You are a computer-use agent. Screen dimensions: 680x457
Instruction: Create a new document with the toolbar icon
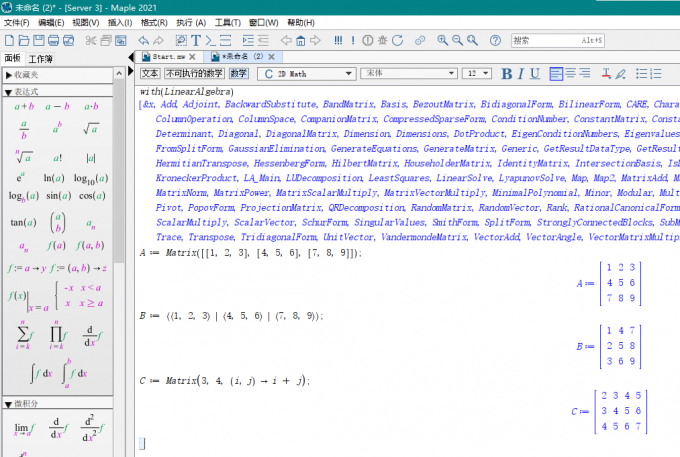9,40
